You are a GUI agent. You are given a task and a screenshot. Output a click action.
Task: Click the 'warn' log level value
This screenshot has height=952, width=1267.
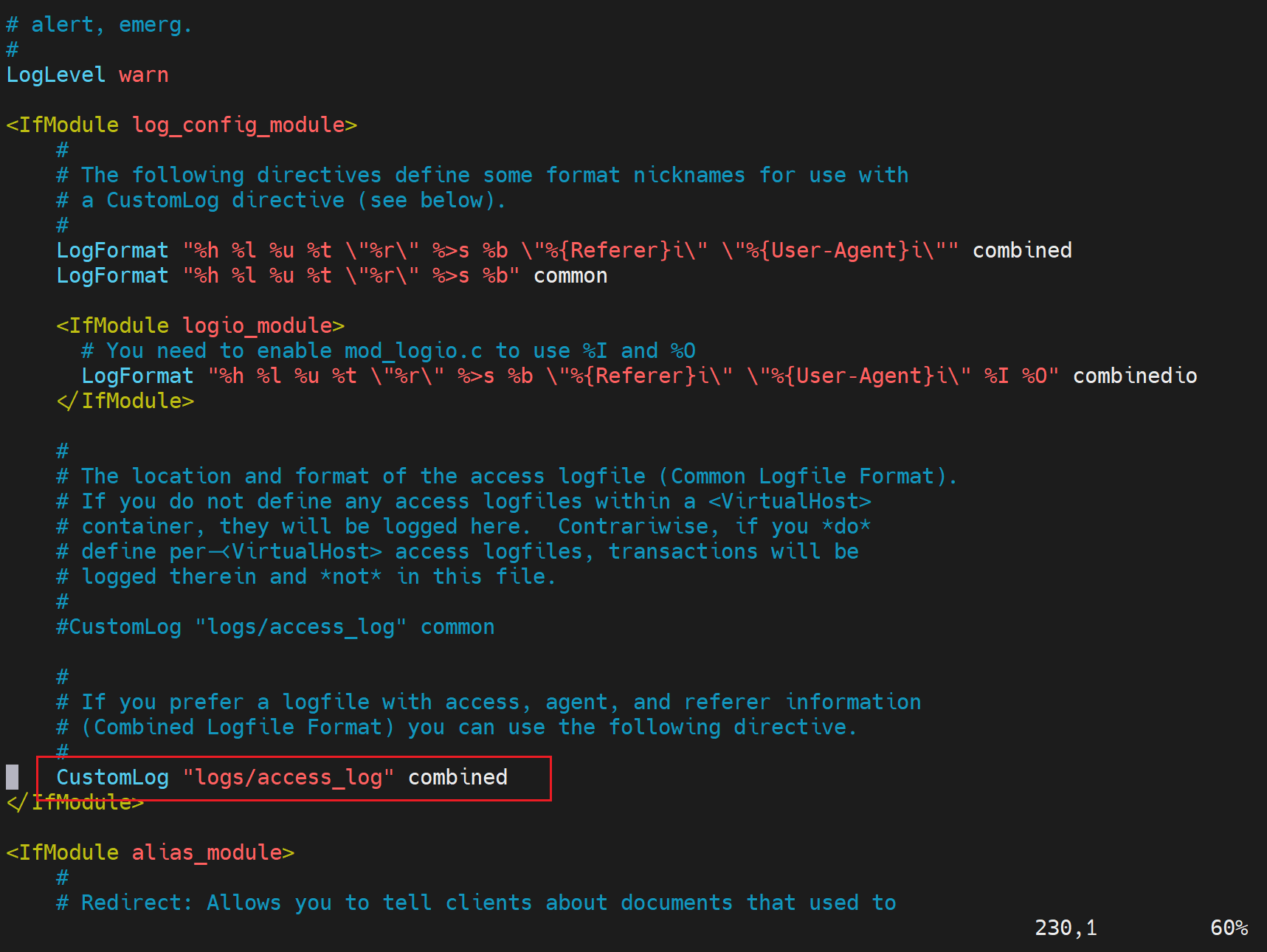point(143,75)
